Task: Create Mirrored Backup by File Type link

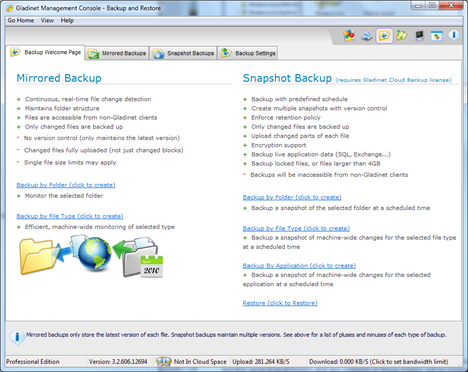Action: pyautogui.click(x=70, y=216)
